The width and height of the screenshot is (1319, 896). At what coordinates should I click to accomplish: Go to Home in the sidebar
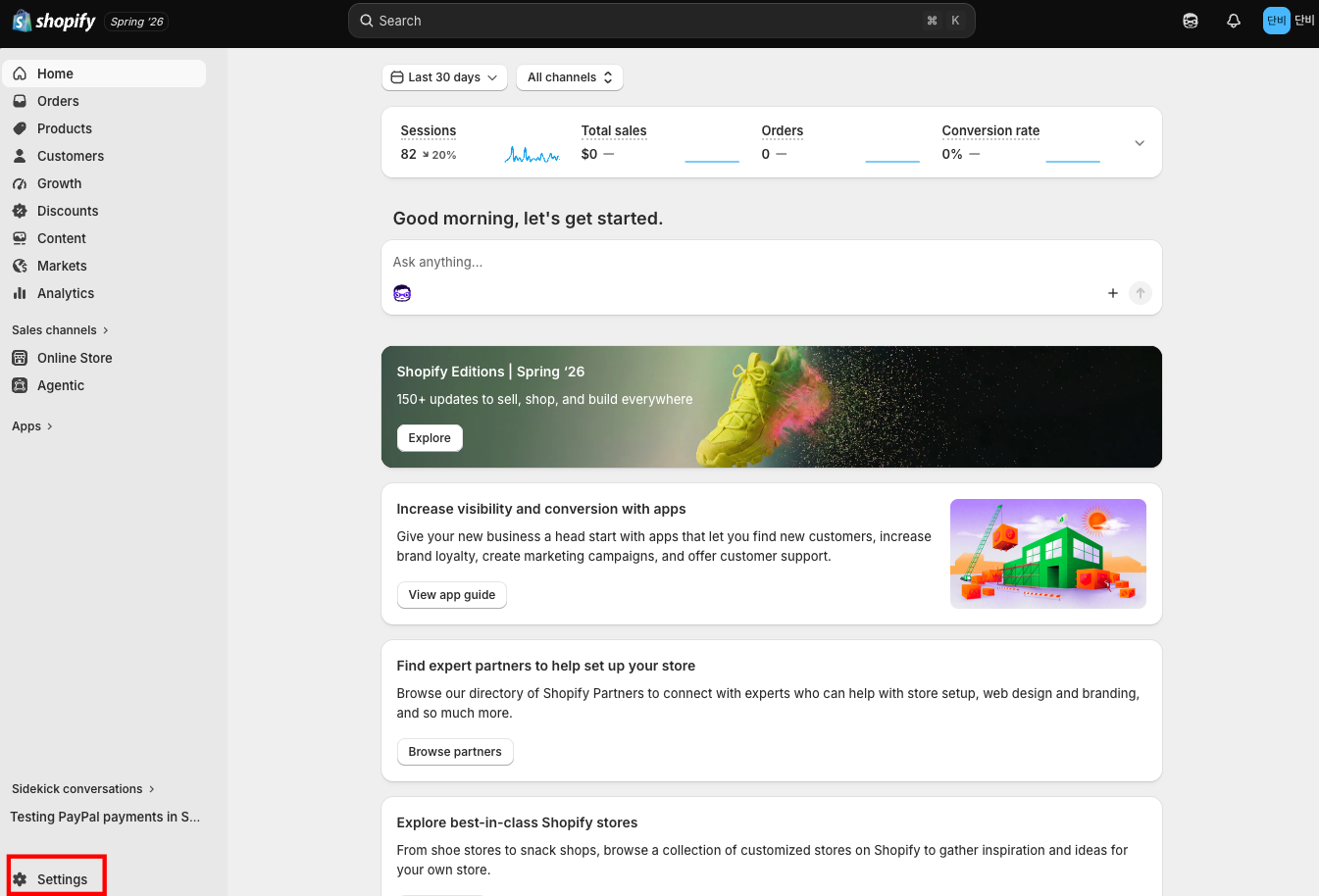[x=104, y=74]
